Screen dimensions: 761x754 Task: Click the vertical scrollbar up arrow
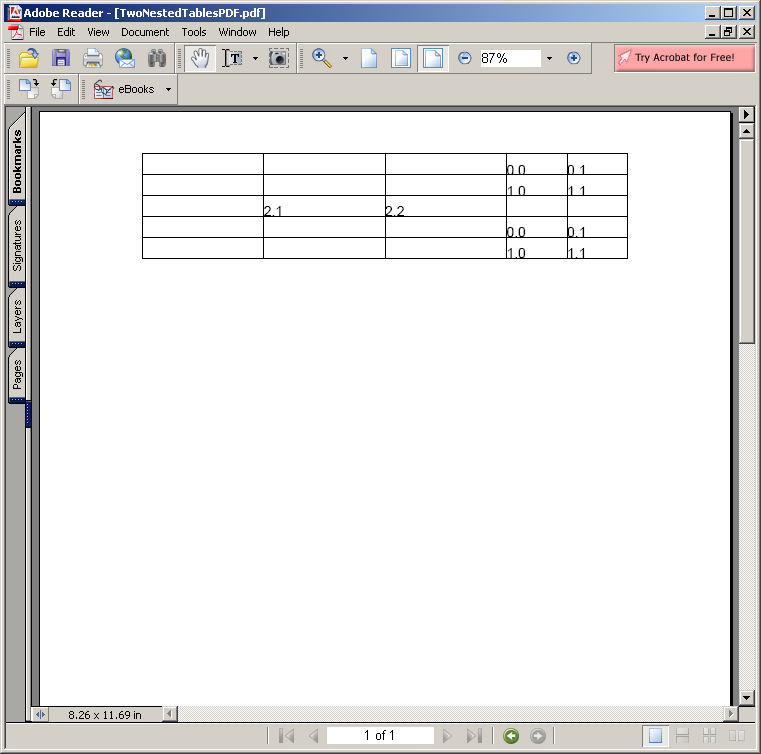pos(746,131)
